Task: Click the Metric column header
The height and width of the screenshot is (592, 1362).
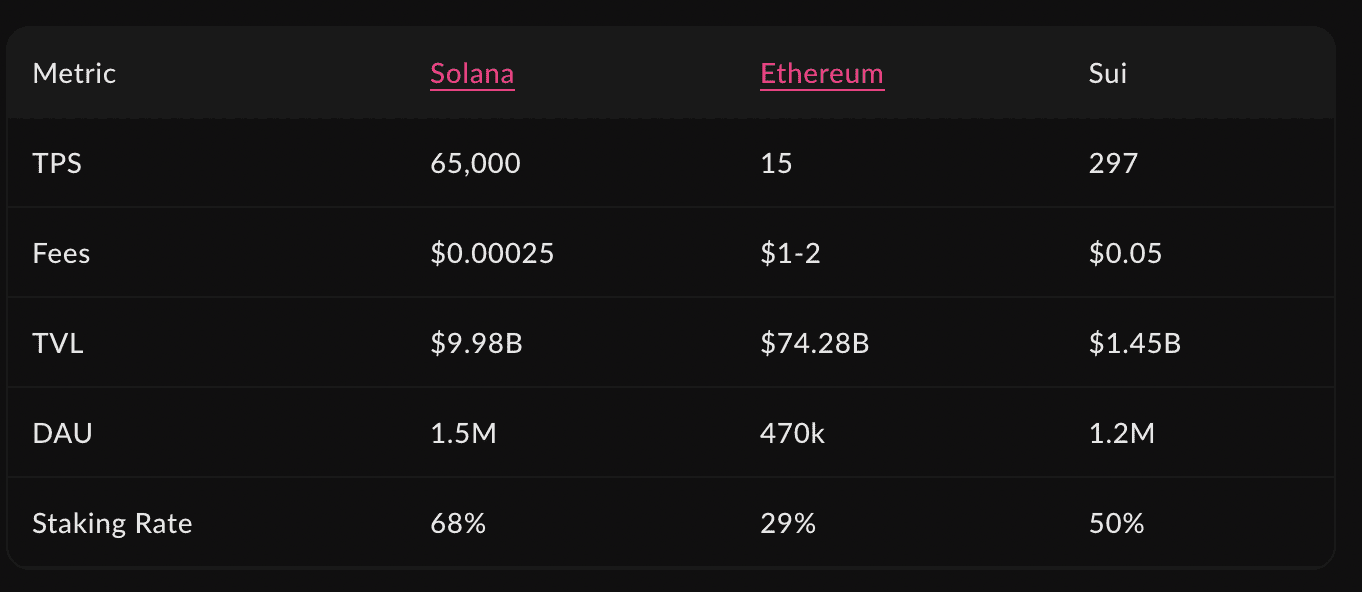Action: 74,74
